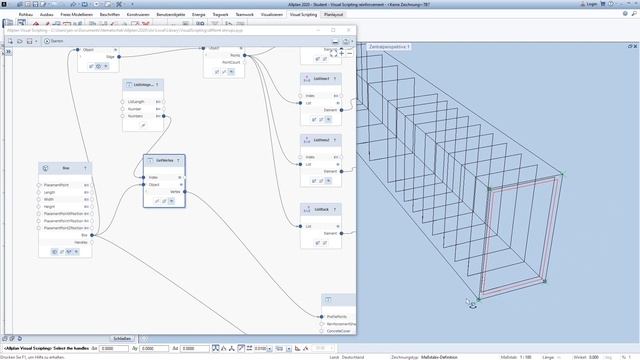Click the Box output port on the Box node
Viewport: 640px width, 360px height.
pyautogui.click(x=92, y=235)
